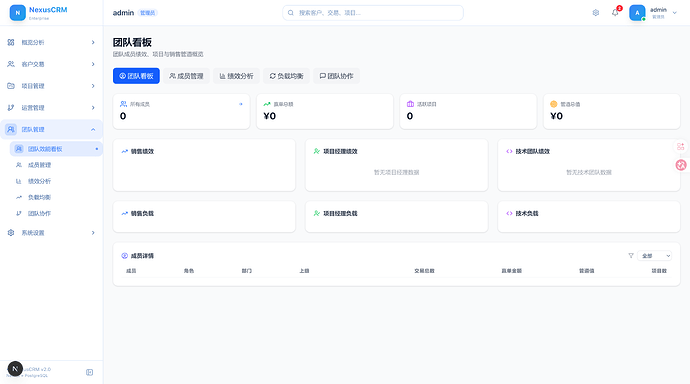Click the 部门 column header

pos(246,271)
